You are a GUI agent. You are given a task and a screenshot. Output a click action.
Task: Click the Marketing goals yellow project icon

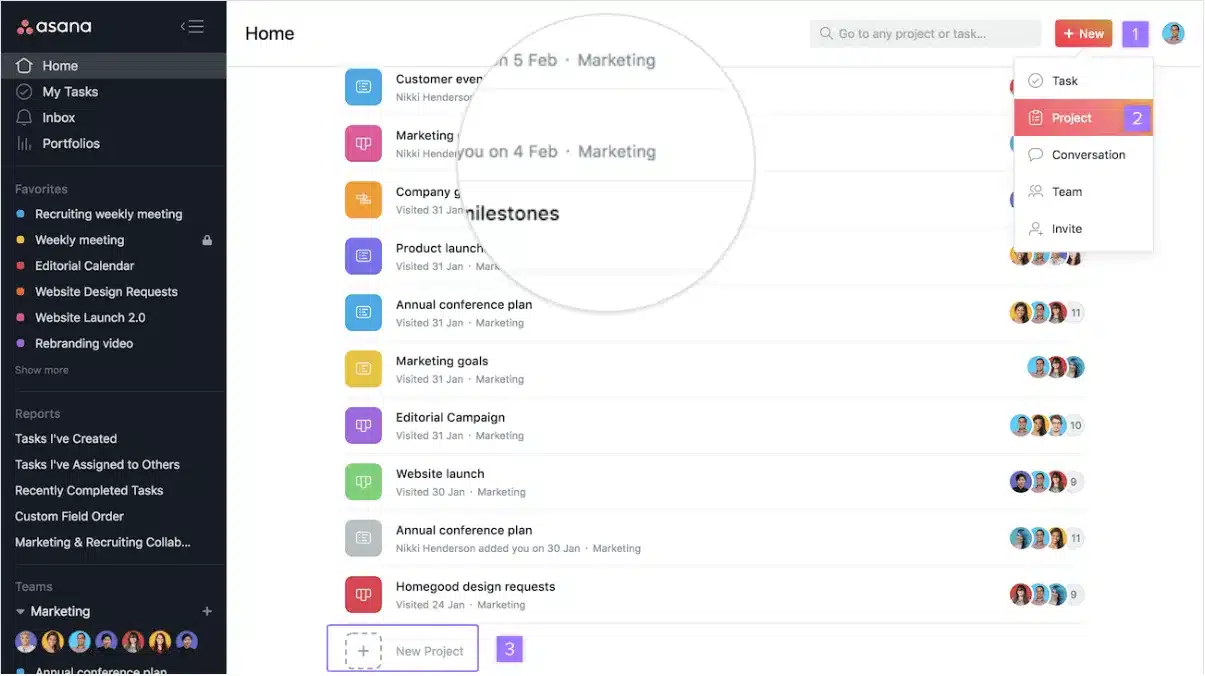click(x=362, y=368)
